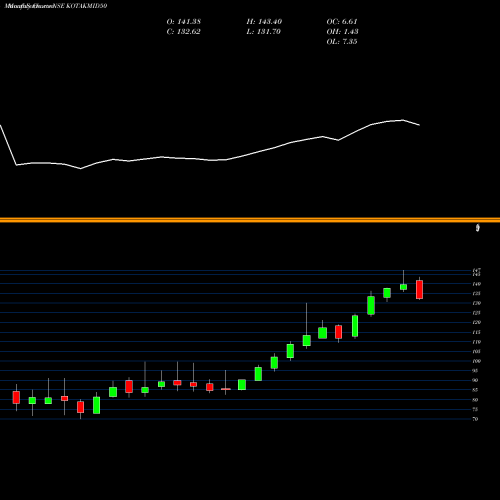Click the 110 price axis label
Image resolution: width=500 pixels, height=500 pixels.
click(x=477, y=342)
